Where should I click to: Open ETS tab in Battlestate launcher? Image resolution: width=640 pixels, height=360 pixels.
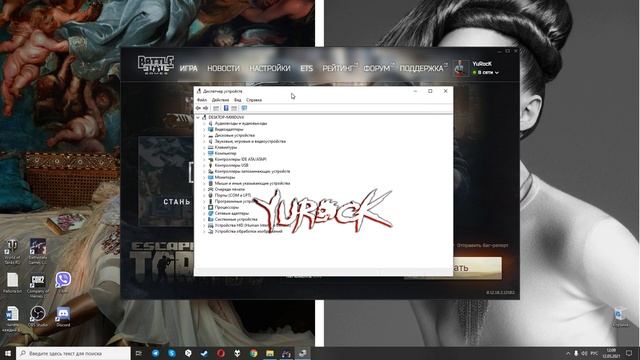[307, 69]
